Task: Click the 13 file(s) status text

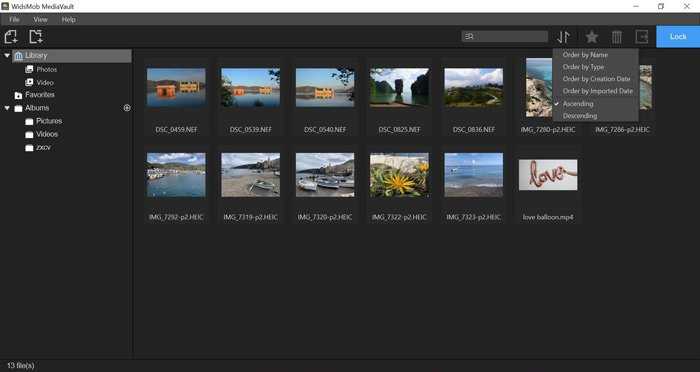Action: (21, 365)
